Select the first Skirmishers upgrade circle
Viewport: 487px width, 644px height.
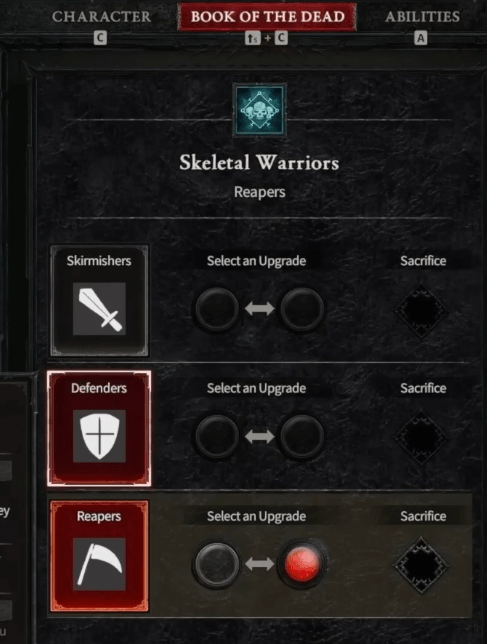pyautogui.click(x=217, y=309)
